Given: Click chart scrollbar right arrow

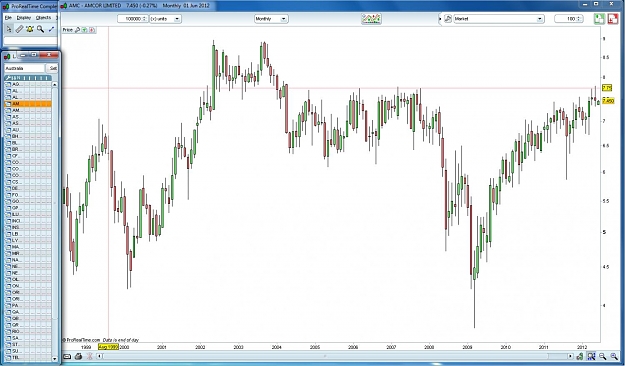Looking at the screenshot, I should 570,356.
